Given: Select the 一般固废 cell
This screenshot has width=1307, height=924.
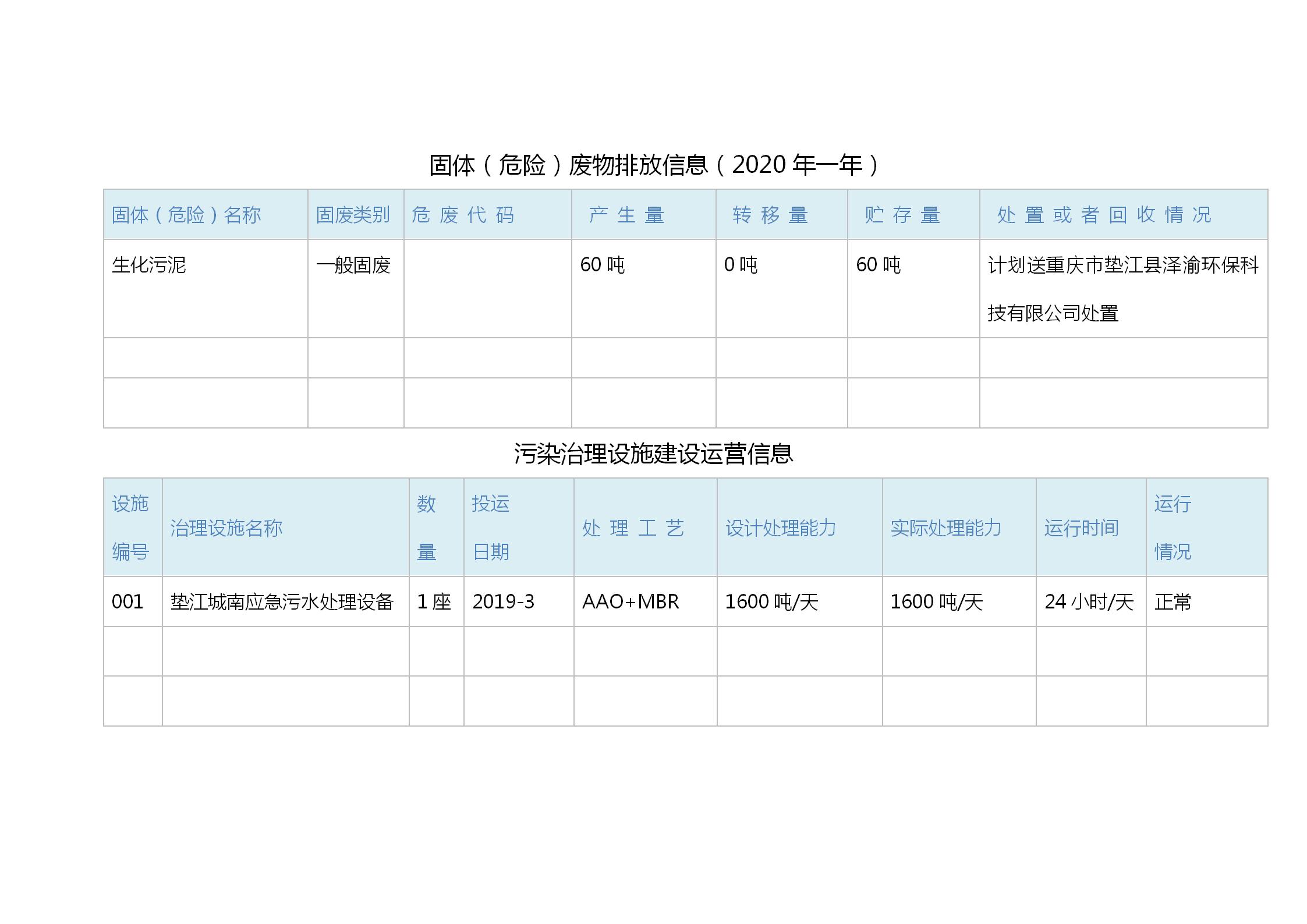Looking at the screenshot, I should coord(353,265).
